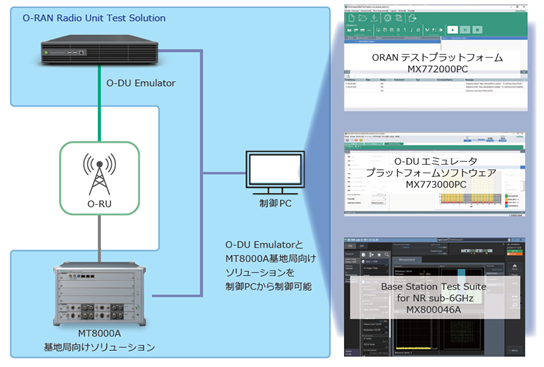Click the 'O-RAN Radio Unit Test Solution' title text
Viewport: 544px width, 367px height.
click(x=94, y=18)
